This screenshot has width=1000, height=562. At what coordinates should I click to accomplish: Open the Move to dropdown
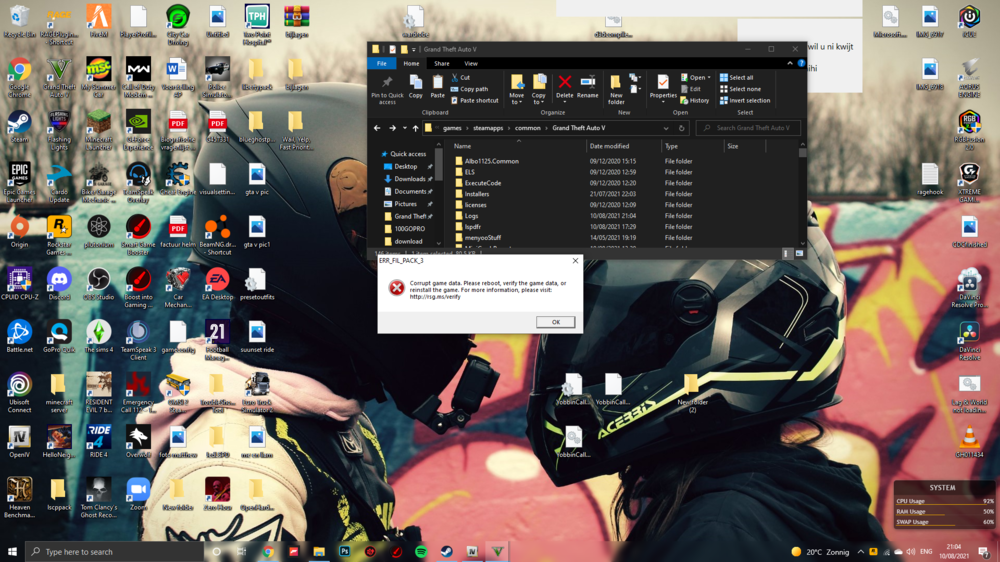click(517, 89)
